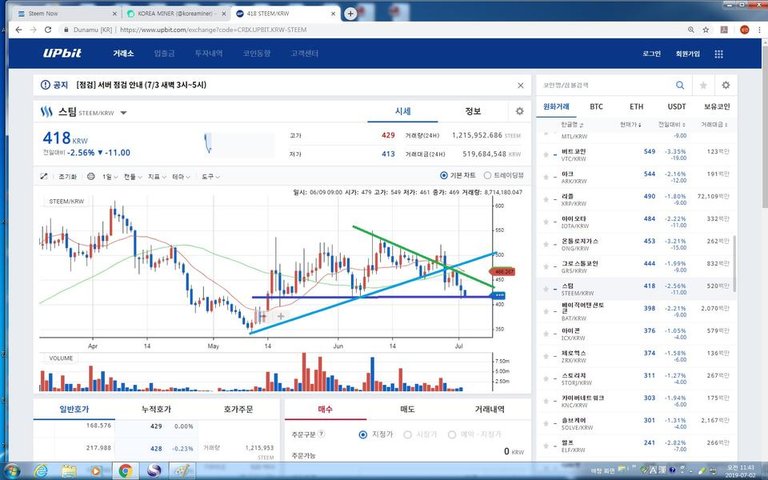Click the STEEM coin logo icon
Screen dimensions: 768x480
[47, 112]
